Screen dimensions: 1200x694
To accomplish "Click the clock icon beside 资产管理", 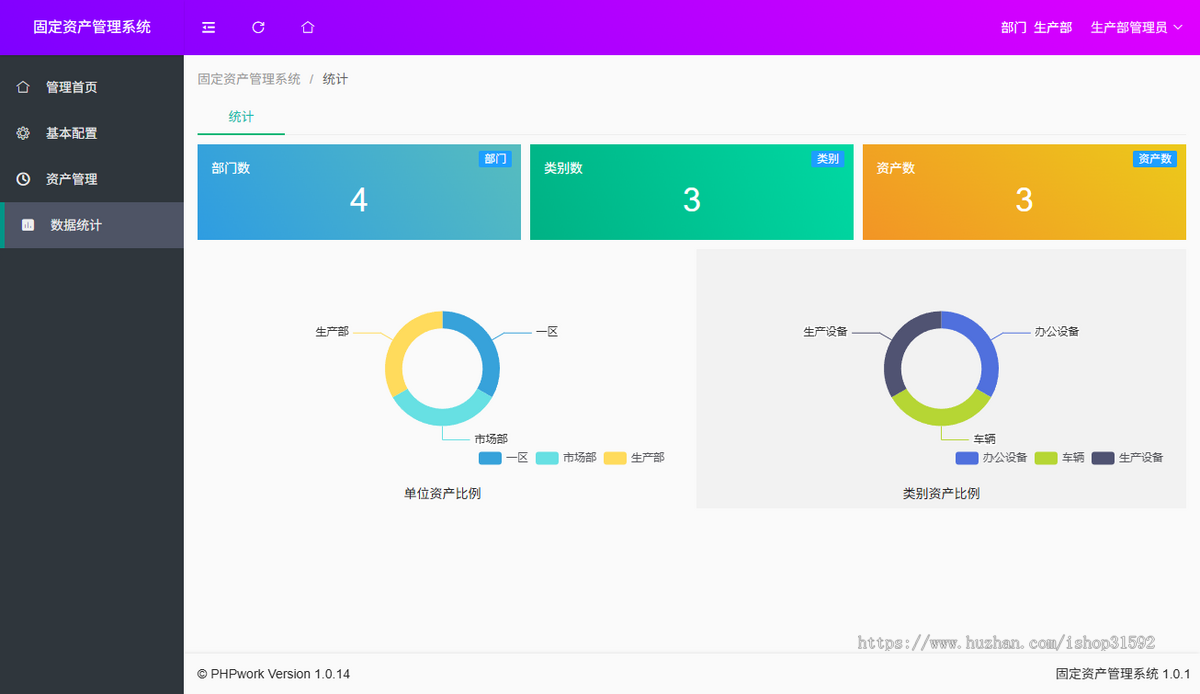I will point(22,179).
